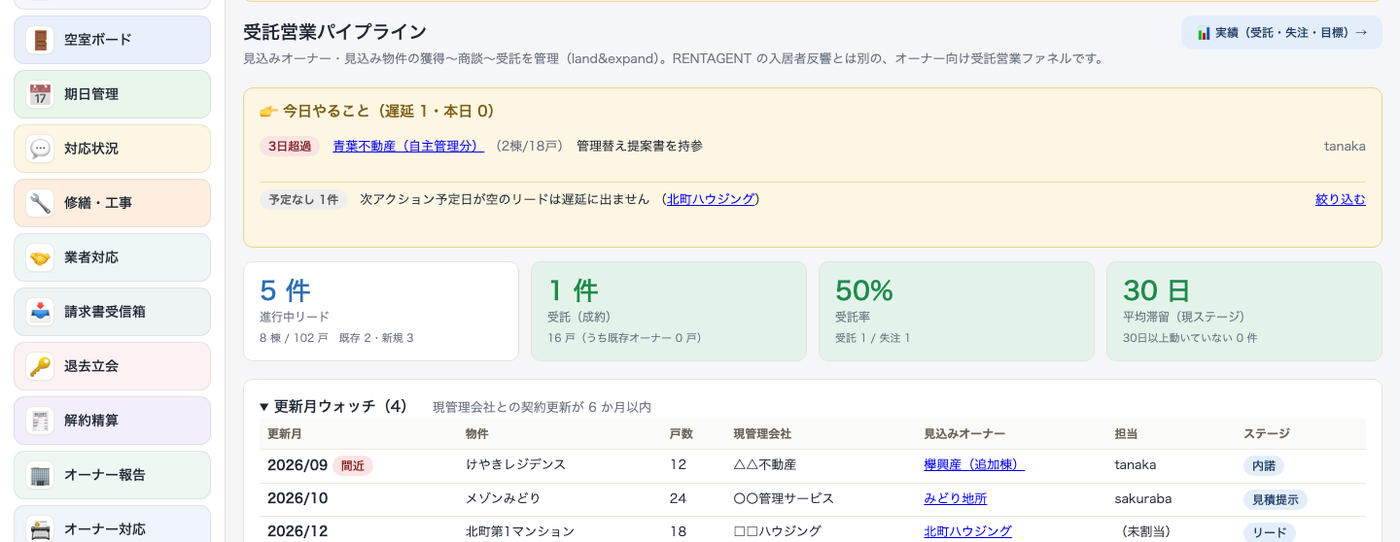Click the 北町第1マンション property cell
1400x542 pixels.
pos(520,531)
